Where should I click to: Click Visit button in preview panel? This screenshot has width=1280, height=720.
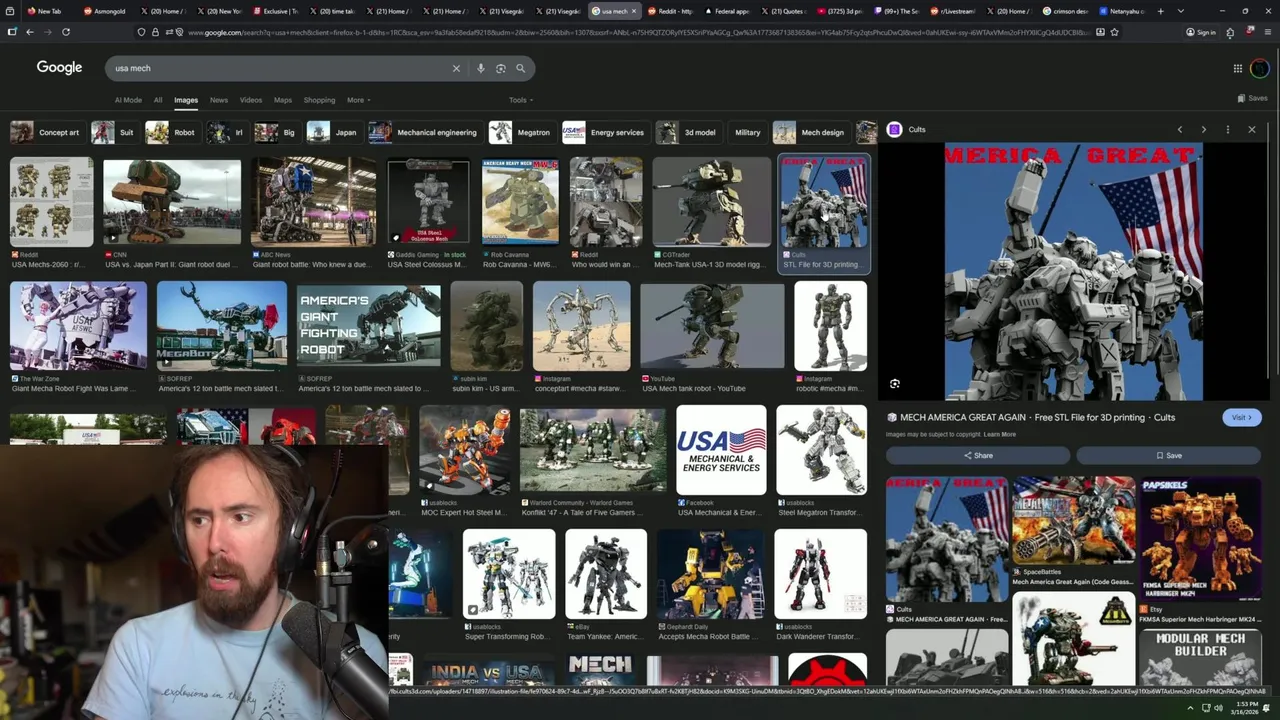[1242, 417]
